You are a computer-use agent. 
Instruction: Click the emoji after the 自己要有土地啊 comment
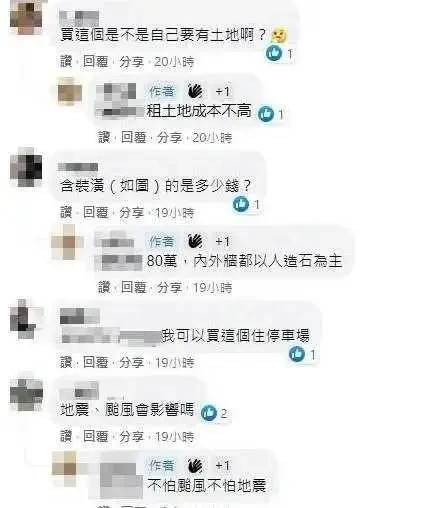279,35
